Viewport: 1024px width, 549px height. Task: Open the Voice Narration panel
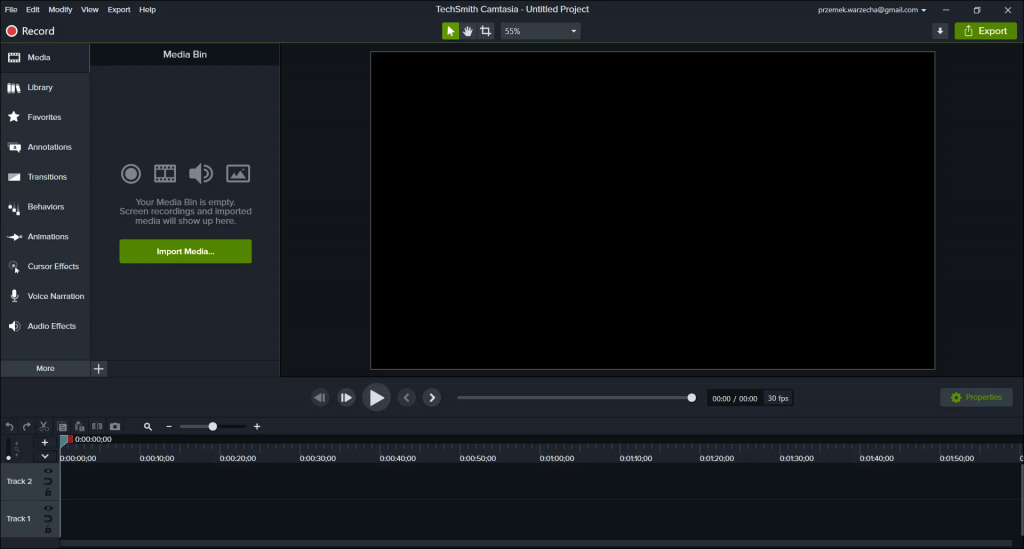tap(45, 297)
